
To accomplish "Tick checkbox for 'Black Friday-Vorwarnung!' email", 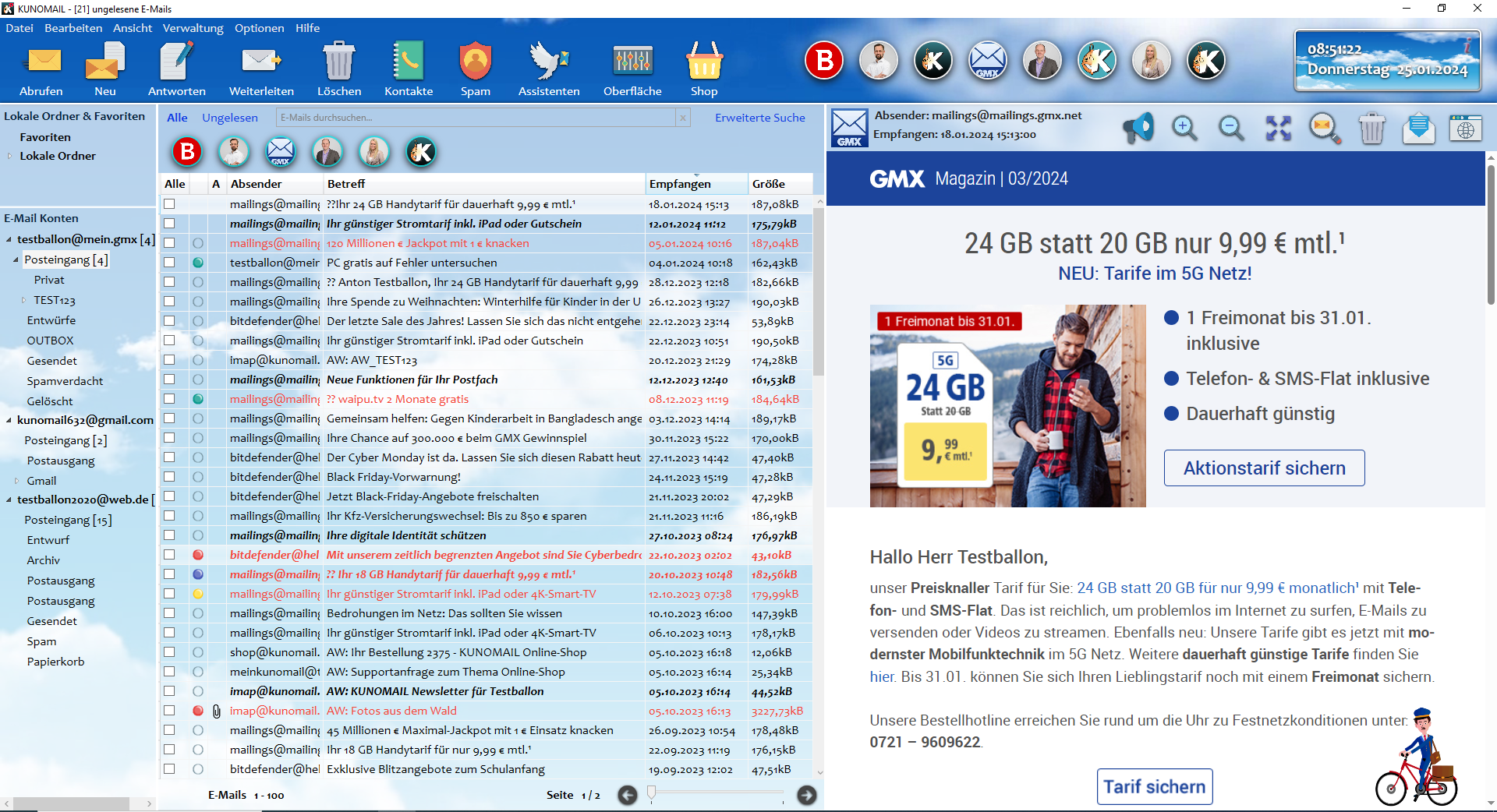I will pyautogui.click(x=169, y=477).
